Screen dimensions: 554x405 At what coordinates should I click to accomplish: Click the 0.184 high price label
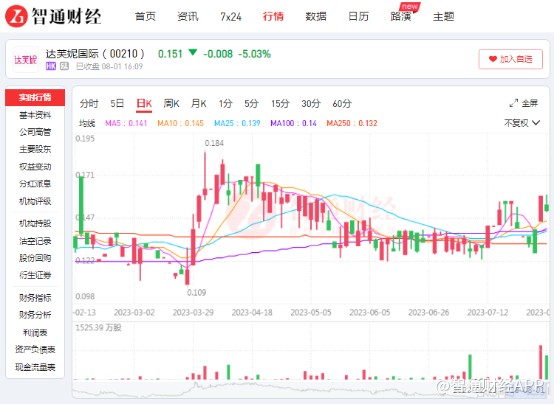(x=214, y=143)
